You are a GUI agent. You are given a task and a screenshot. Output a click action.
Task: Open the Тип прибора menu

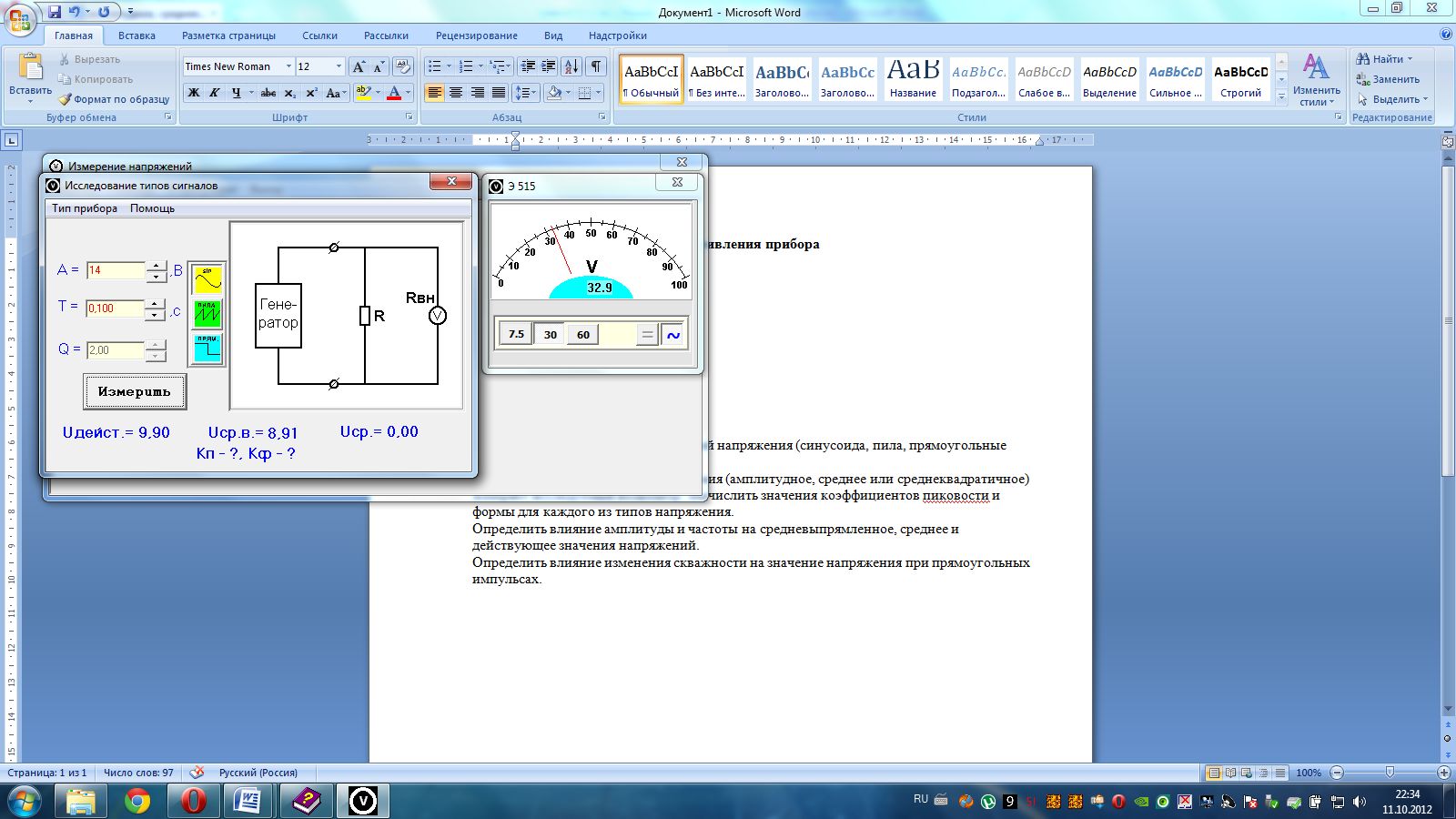point(85,208)
